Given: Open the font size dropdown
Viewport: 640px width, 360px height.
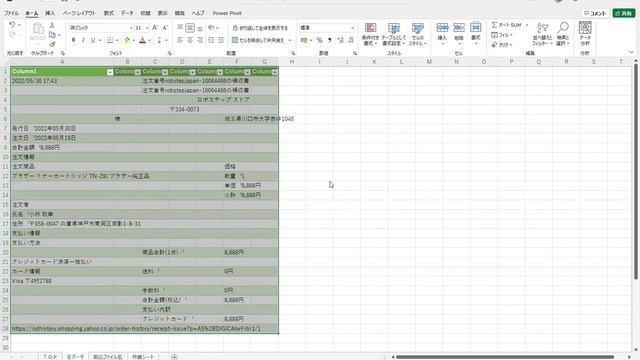Looking at the screenshot, I should click(x=147, y=28).
